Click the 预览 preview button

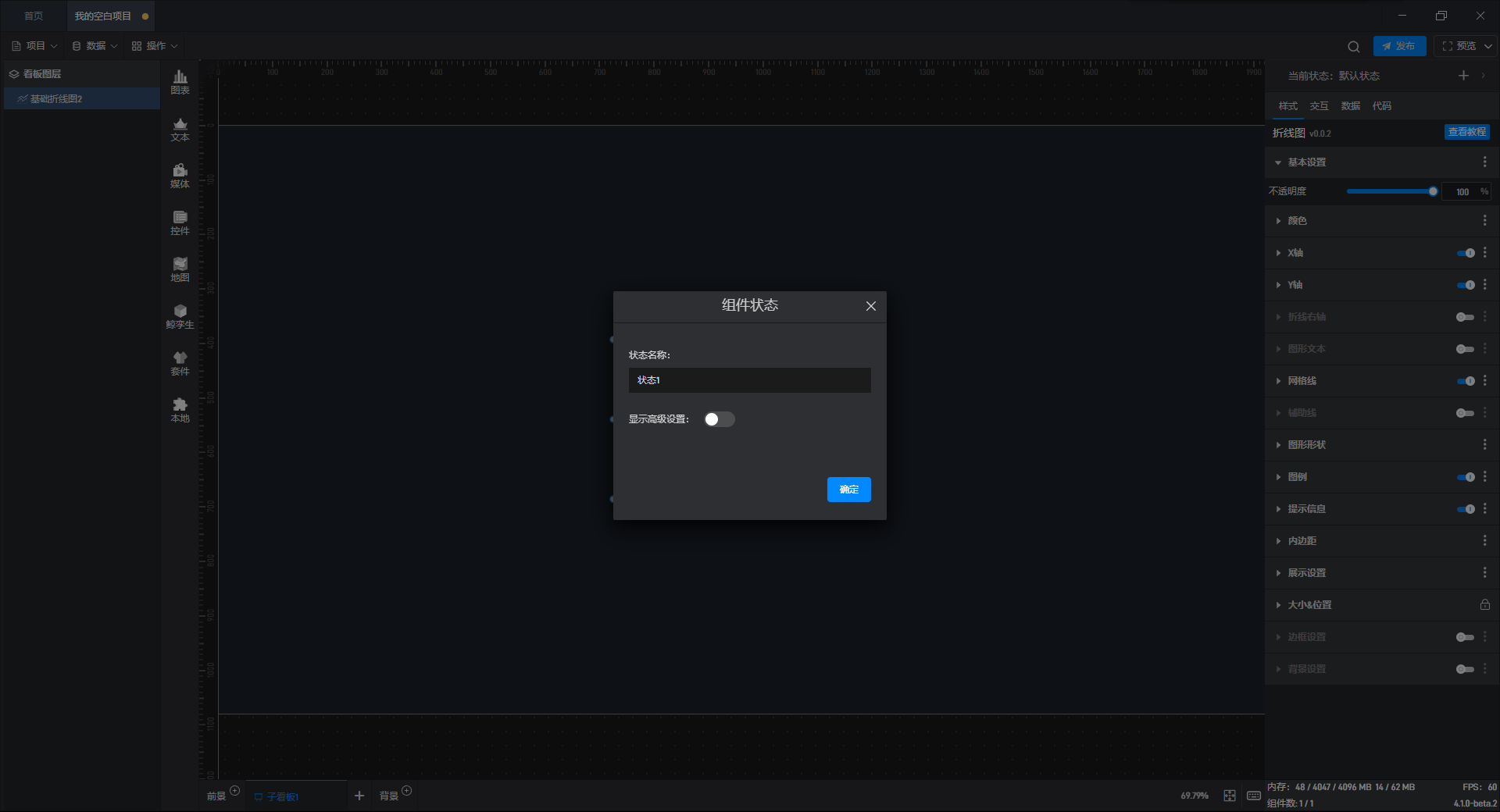click(1459, 46)
